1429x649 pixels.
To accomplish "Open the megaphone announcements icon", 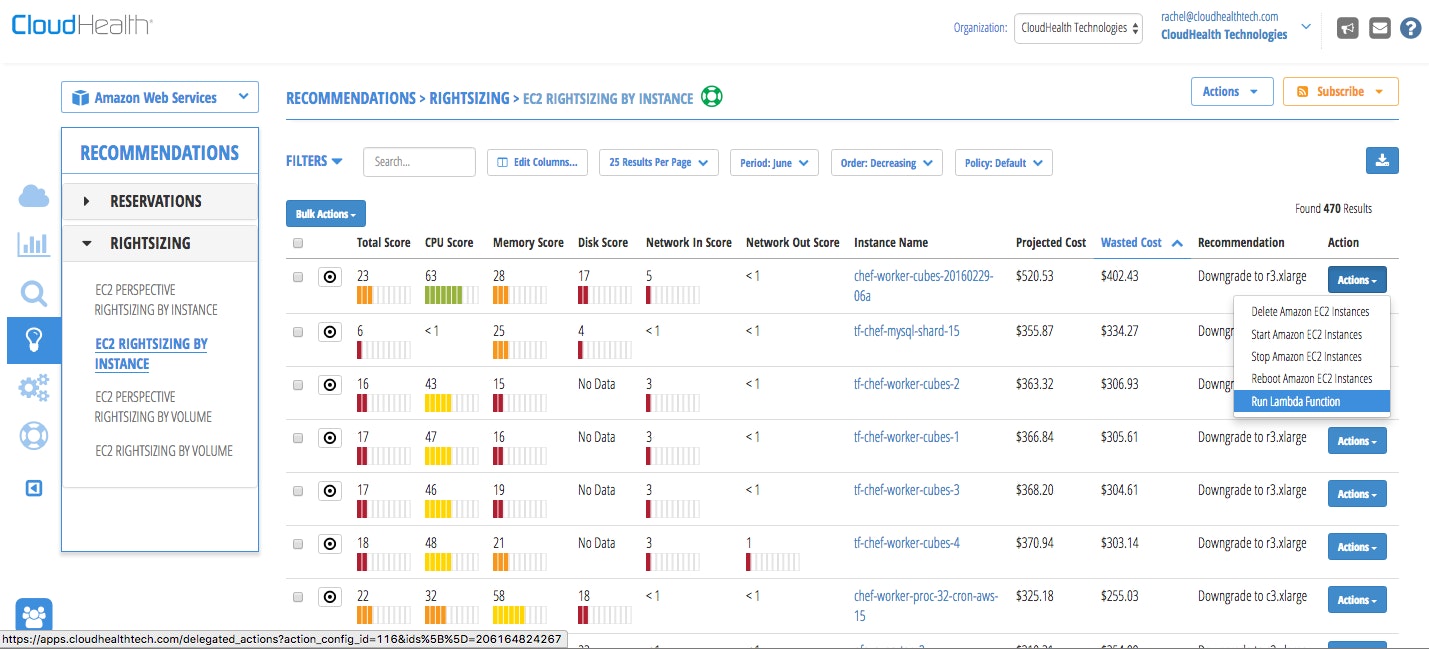I will point(1348,29).
